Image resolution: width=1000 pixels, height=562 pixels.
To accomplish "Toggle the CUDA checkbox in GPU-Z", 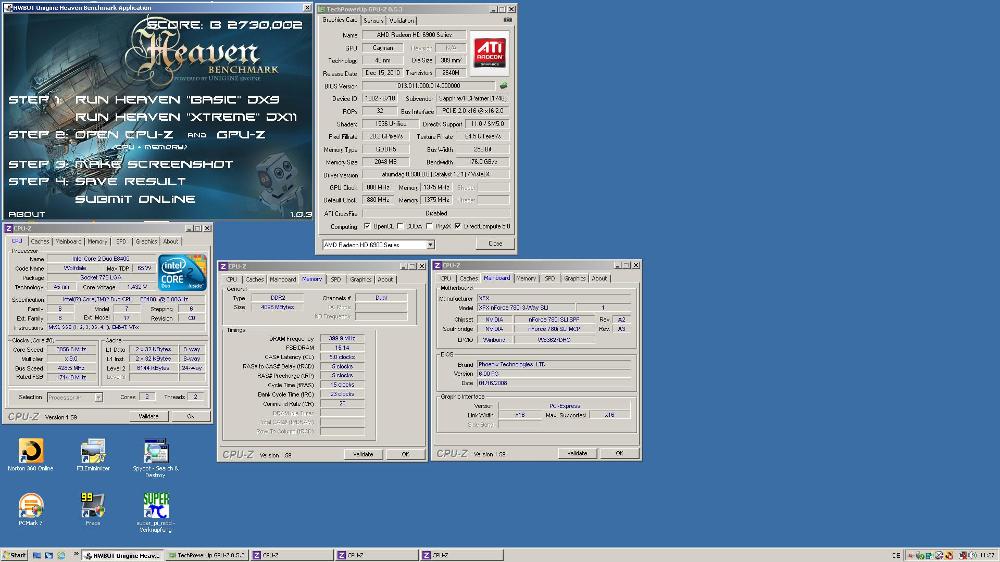I will (400, 226).
